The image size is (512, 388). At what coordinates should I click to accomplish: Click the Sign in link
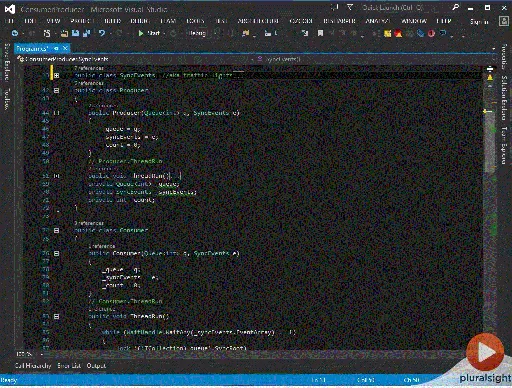[x=479, y=22]
